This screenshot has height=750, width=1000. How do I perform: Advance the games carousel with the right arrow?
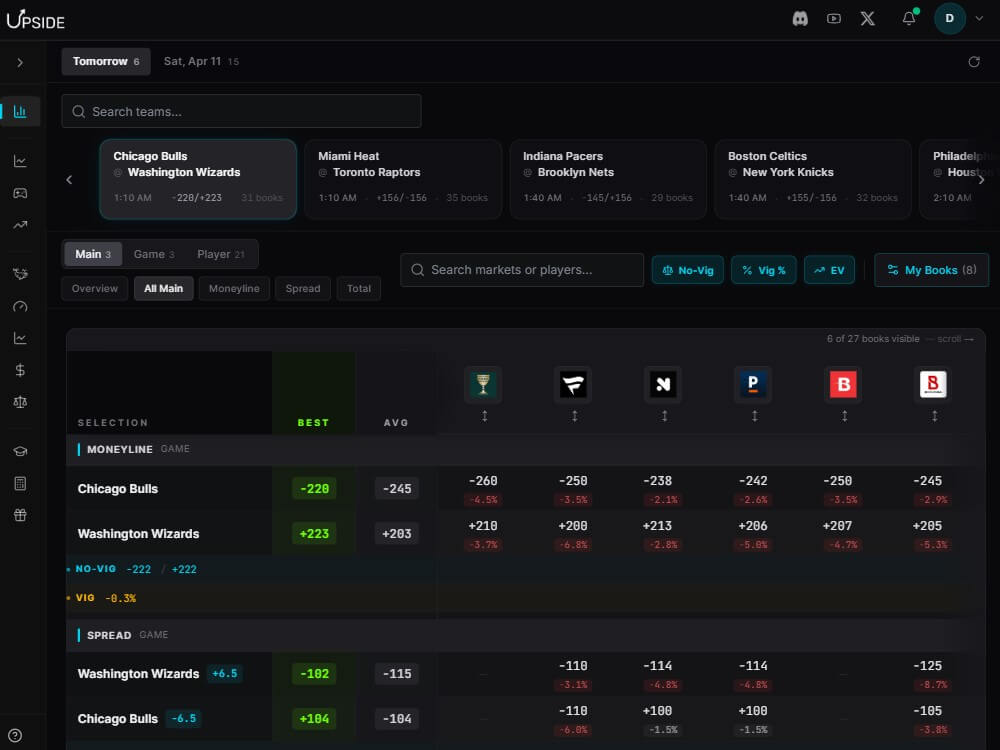point(981,179)
